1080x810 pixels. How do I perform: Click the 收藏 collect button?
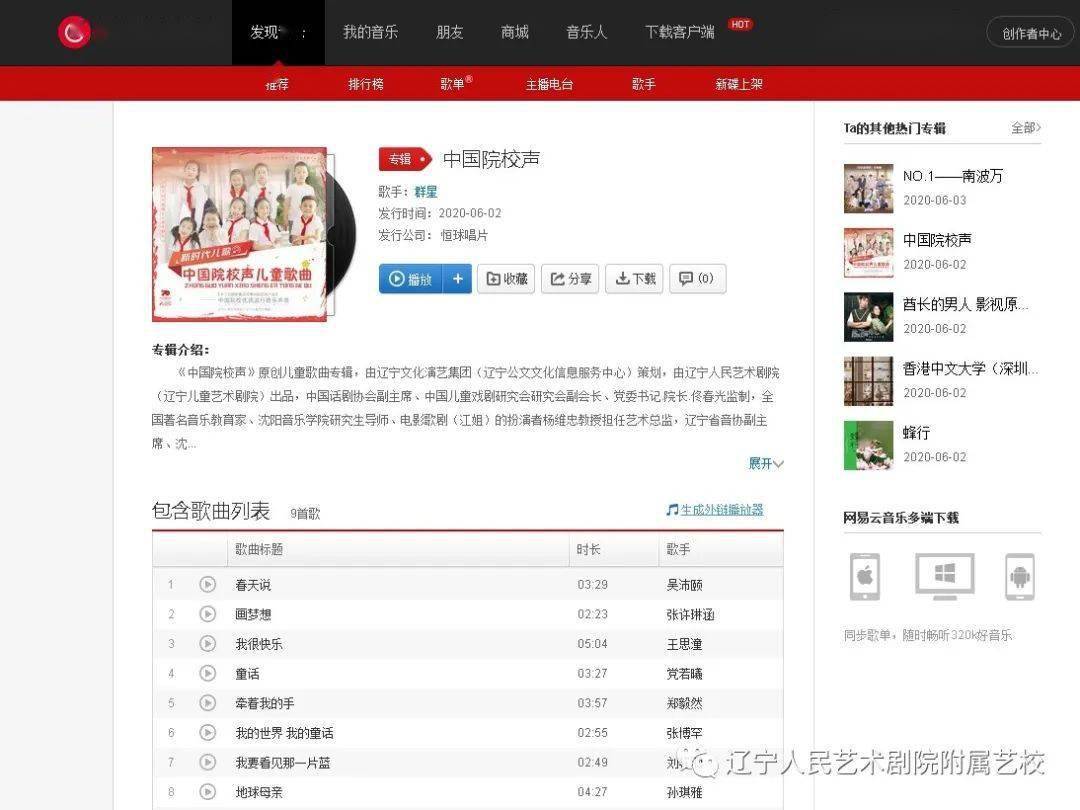506,278
